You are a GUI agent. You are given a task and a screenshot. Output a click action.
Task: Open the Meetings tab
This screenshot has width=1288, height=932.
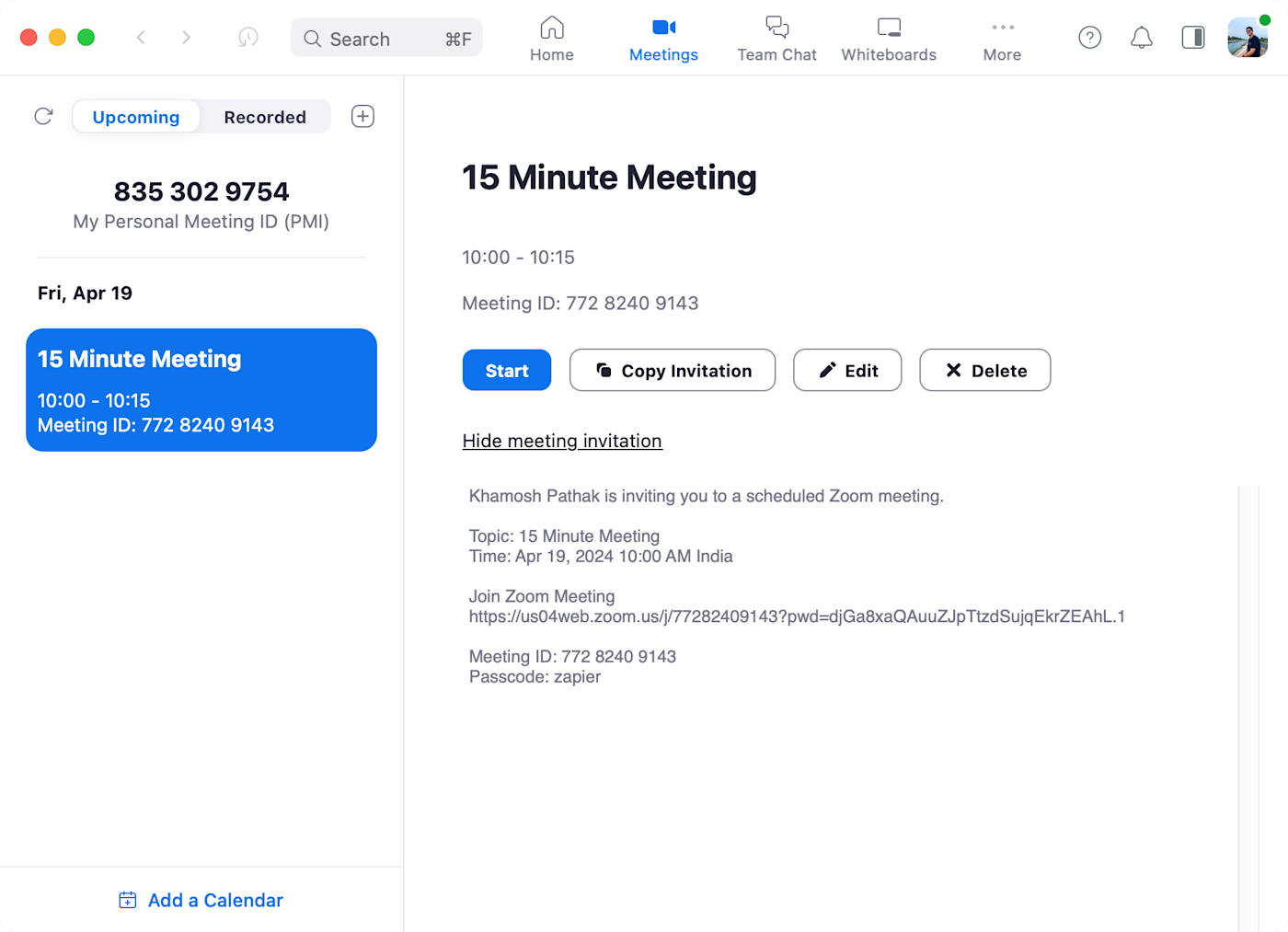(663, 40)
